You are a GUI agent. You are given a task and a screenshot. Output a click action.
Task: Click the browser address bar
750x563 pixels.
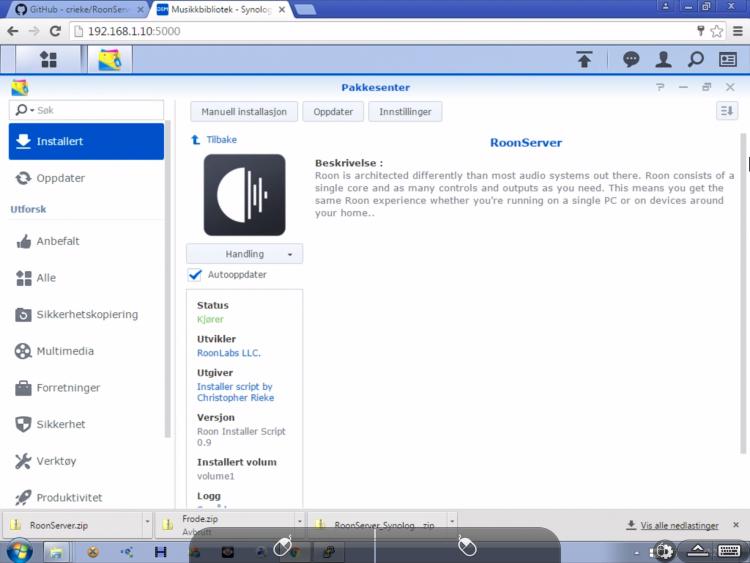tap(383, 31)
